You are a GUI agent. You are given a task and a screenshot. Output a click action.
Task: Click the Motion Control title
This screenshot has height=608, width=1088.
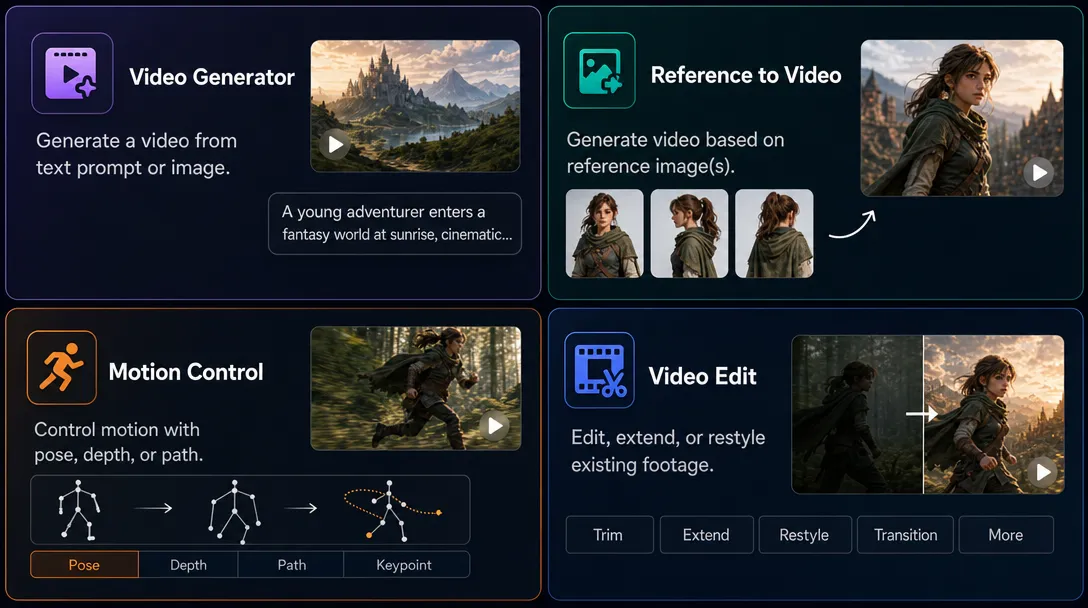[186, 371]
